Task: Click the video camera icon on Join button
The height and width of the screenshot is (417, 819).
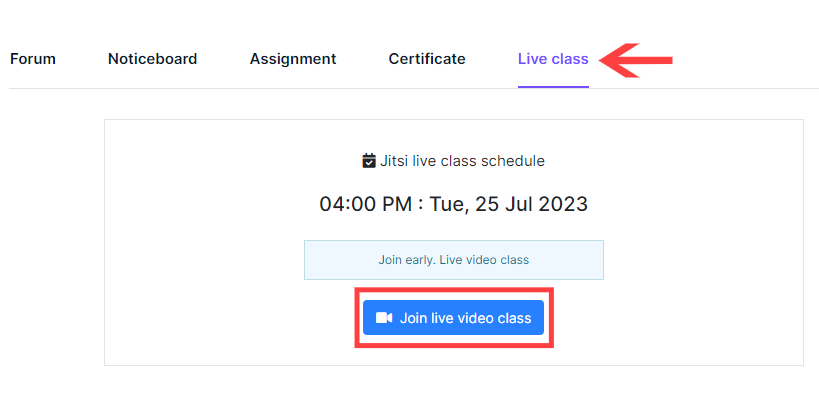Action: [x=384, y=318]
